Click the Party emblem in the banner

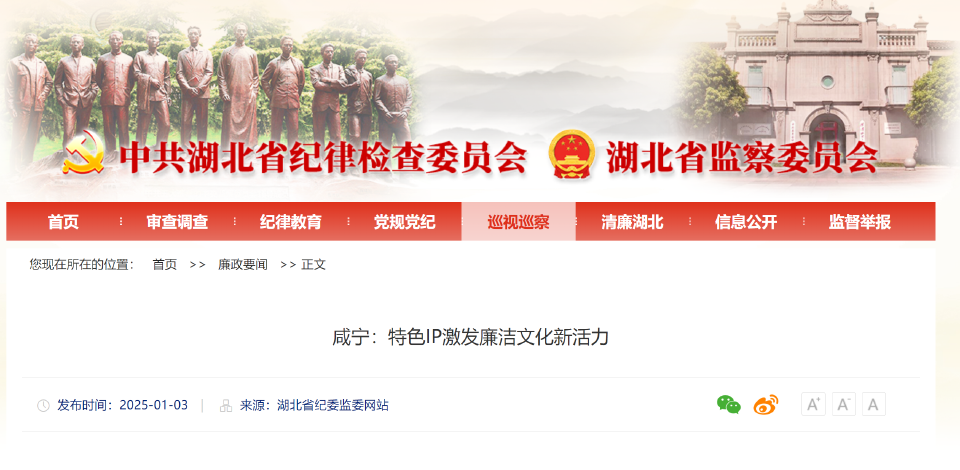coord(84,151)
